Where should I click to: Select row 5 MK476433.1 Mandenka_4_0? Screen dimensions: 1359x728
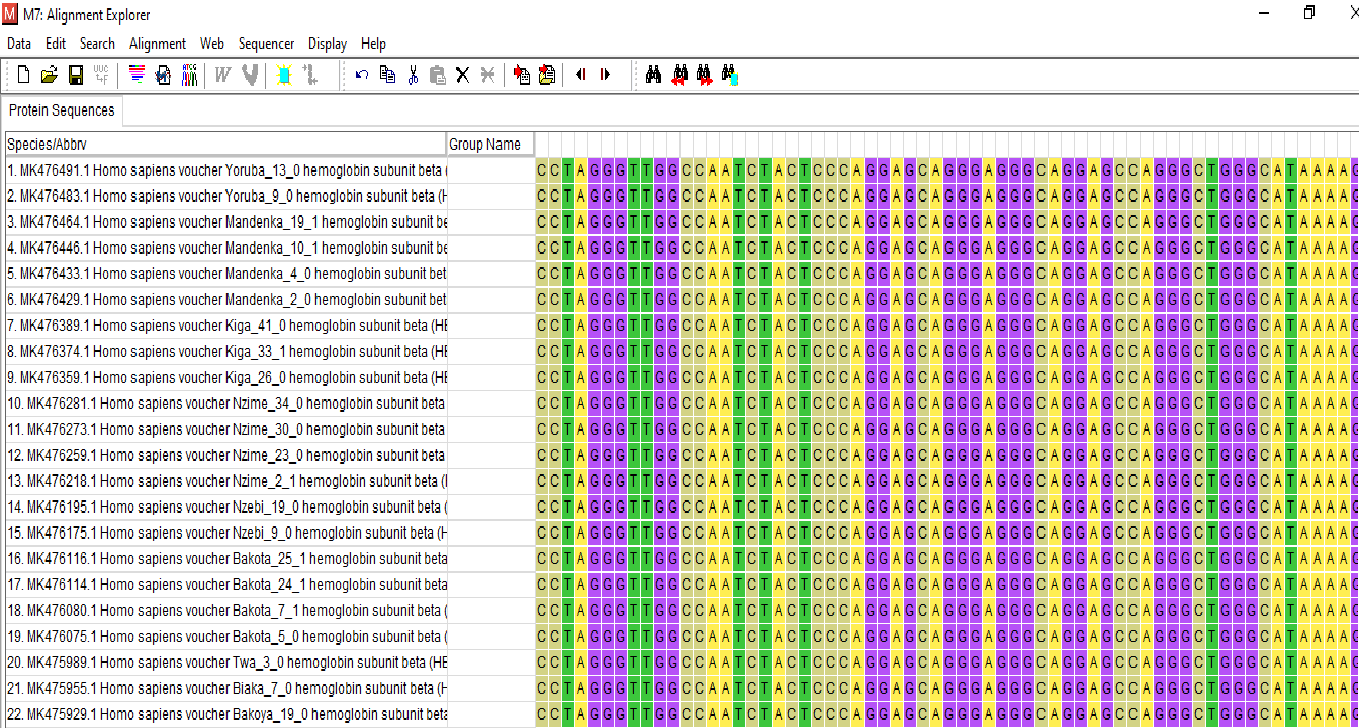[226, 274]
